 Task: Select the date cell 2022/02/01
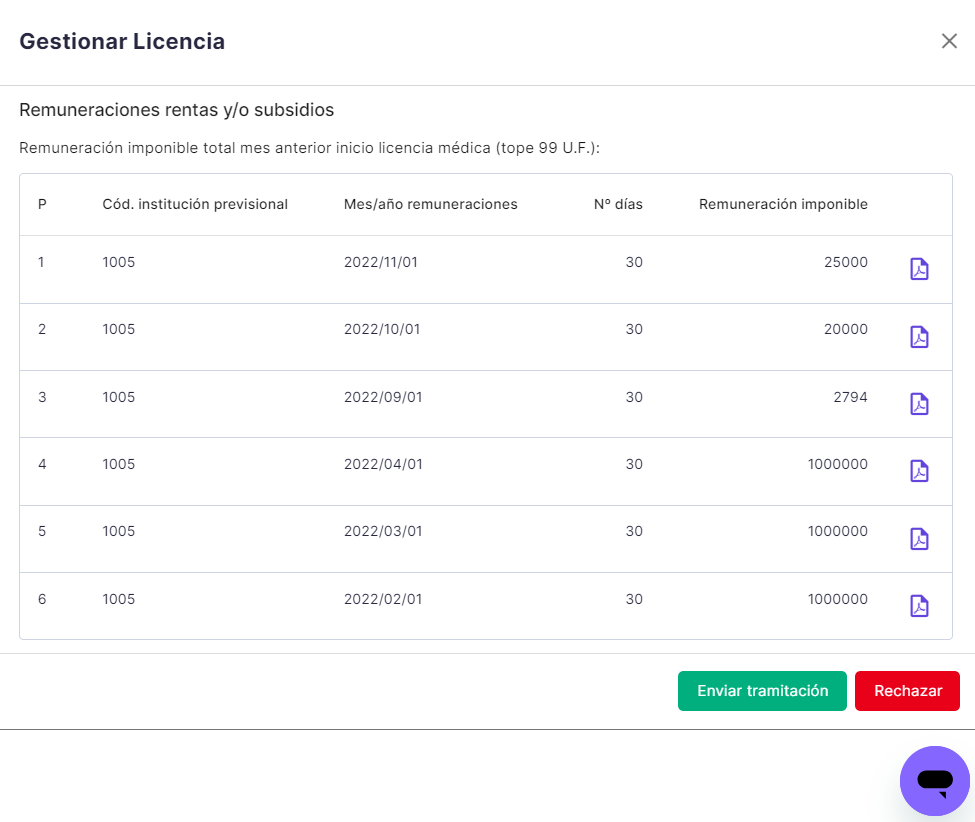(x=383, y=599)
